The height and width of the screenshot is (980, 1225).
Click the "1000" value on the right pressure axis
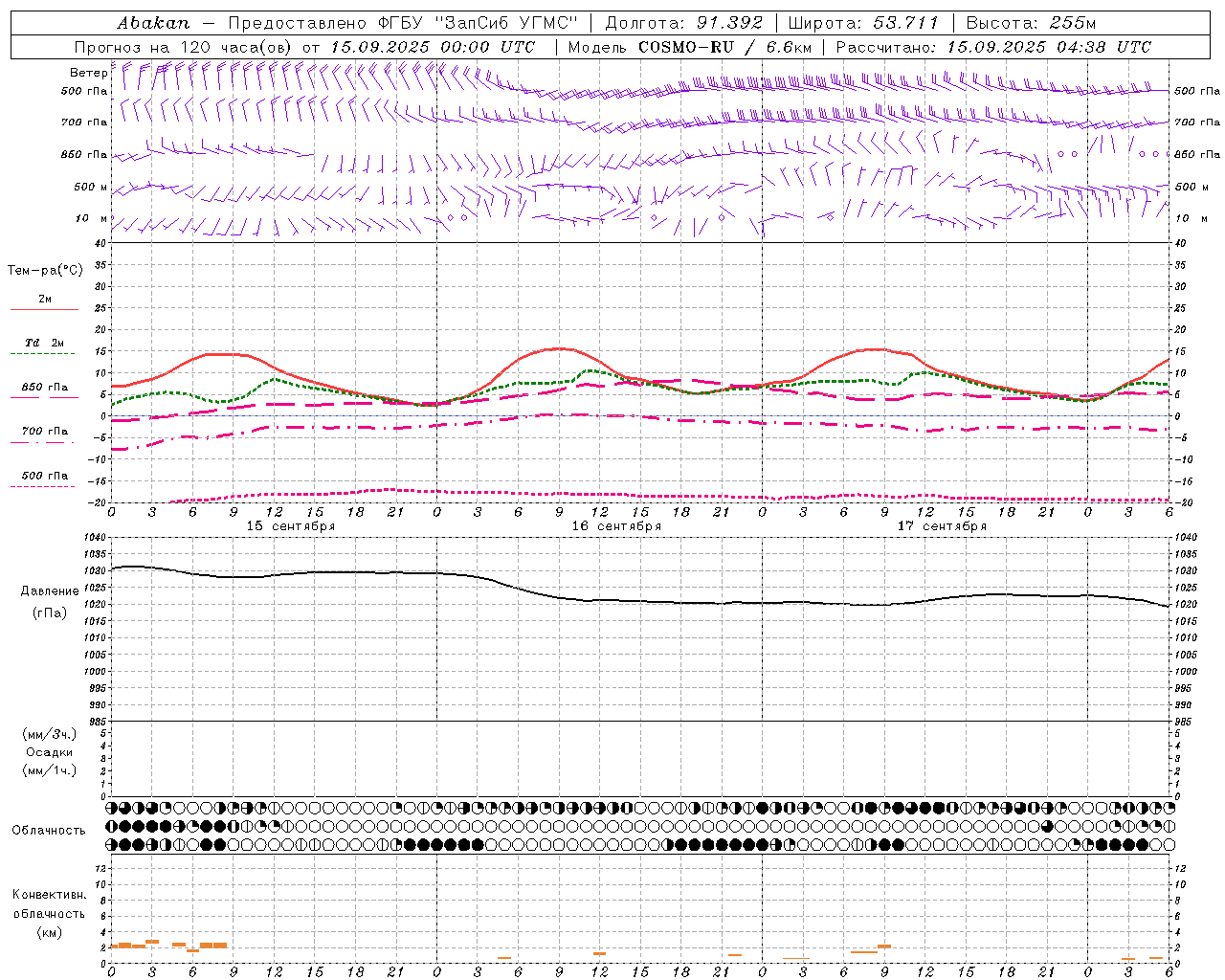[1186, 672]
